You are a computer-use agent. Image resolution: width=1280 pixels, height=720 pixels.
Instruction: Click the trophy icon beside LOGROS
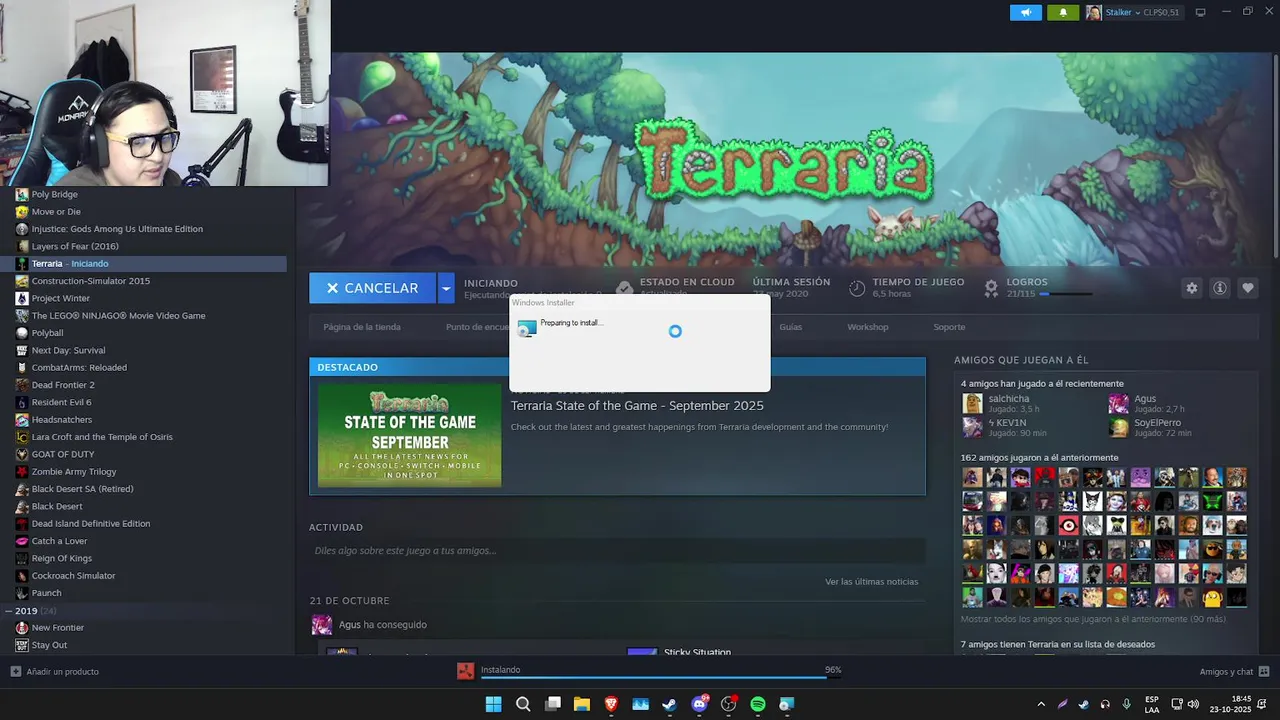tap(991, 288)
